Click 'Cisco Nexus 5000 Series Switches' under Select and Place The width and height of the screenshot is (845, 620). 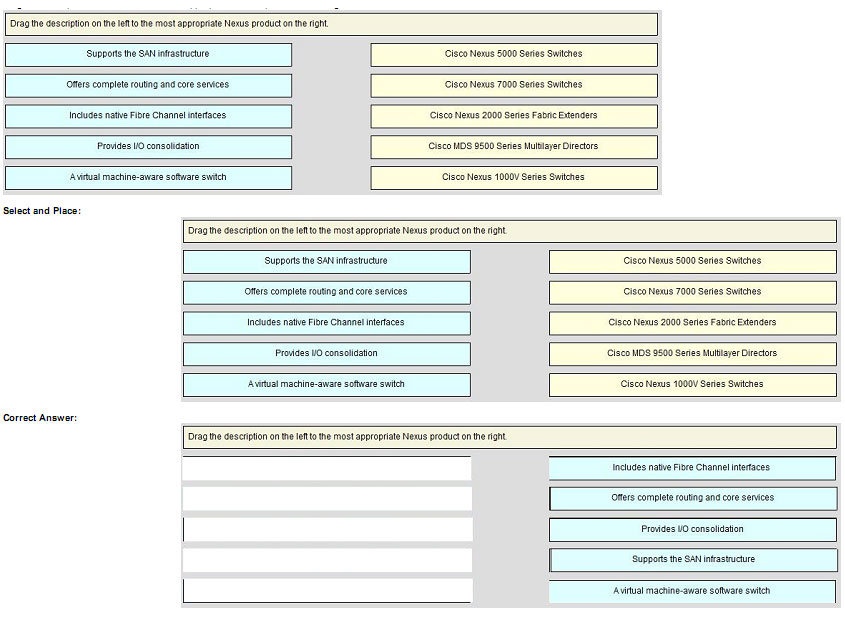pyautogui.click(x=692, y=261)
